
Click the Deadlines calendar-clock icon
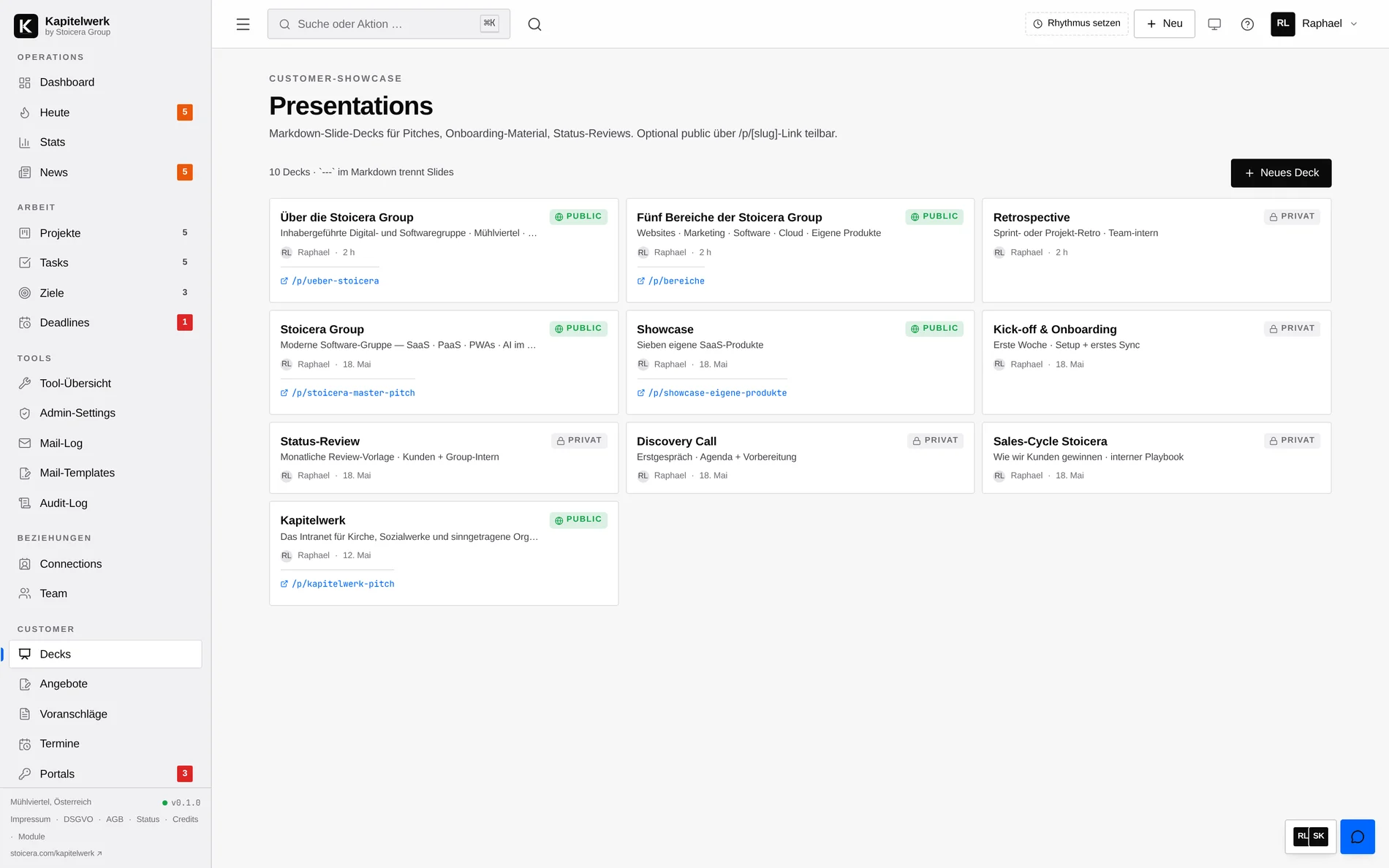point(25,323)
